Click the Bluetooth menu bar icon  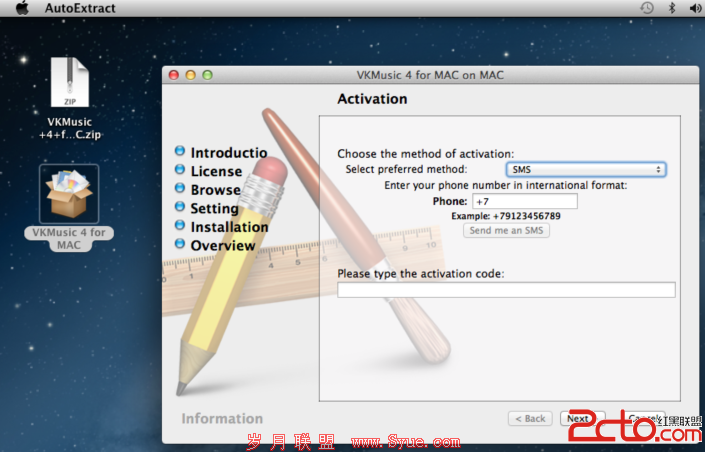(672, 8)
